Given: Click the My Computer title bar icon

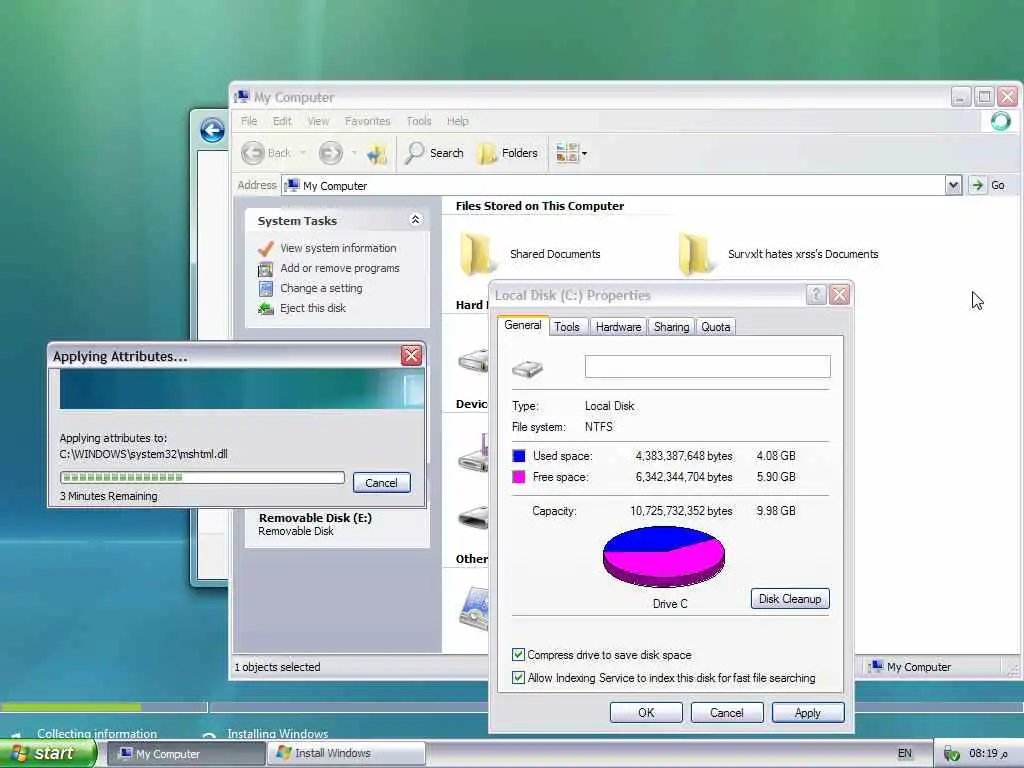Looking at the screenshot, I should pos(242,97).
